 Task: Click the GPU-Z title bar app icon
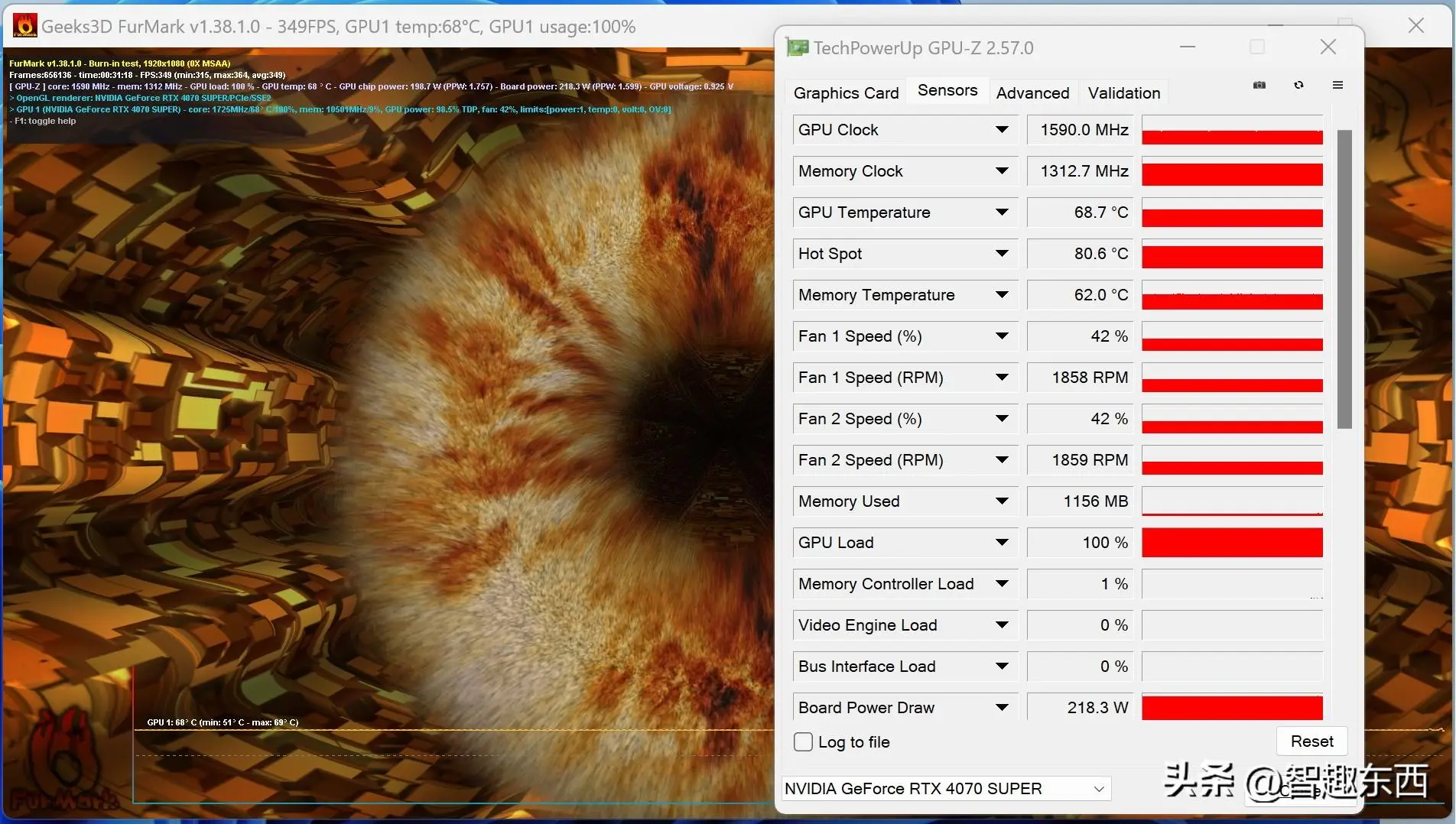797,47
